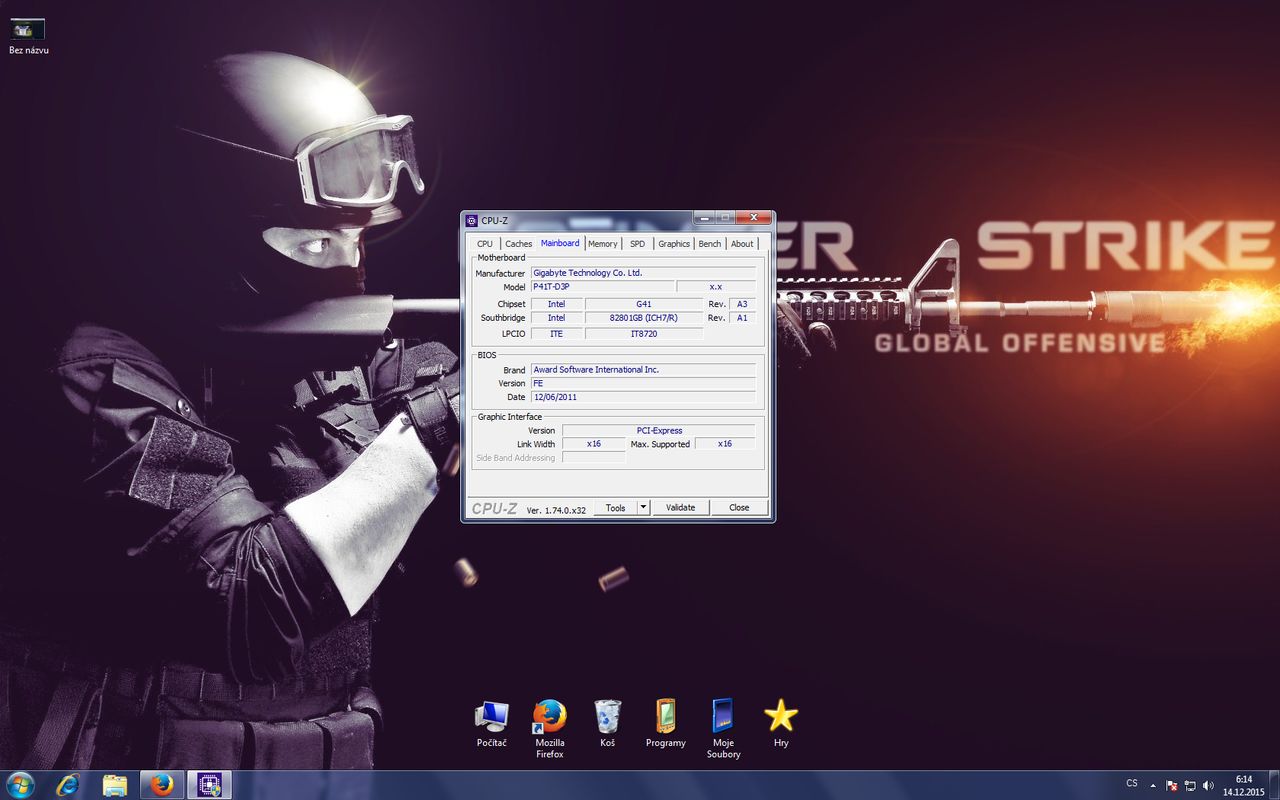Click the PCI-Express version field

click(659, 430)
